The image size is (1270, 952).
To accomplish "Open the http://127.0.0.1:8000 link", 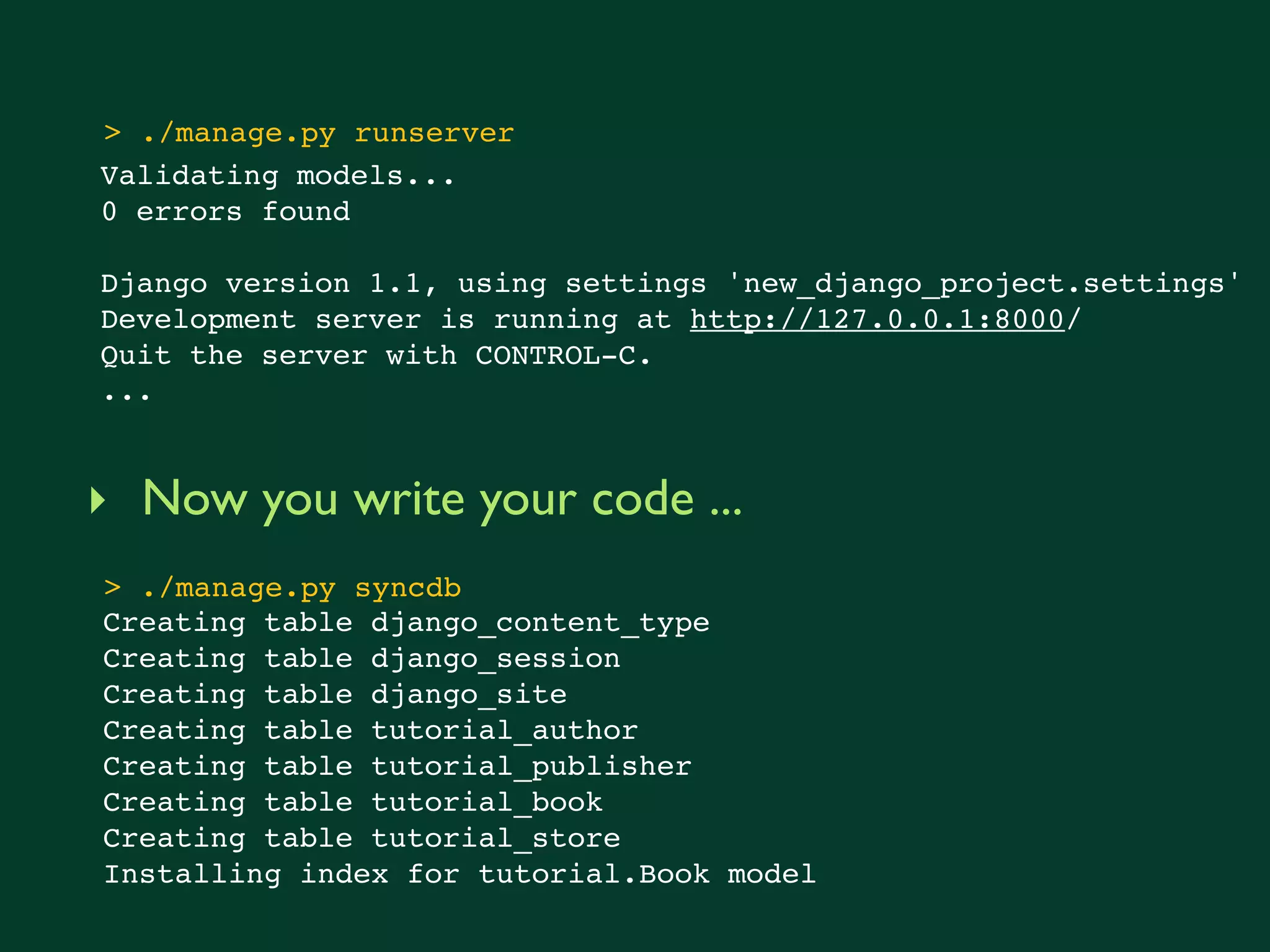I will [877, 320].
